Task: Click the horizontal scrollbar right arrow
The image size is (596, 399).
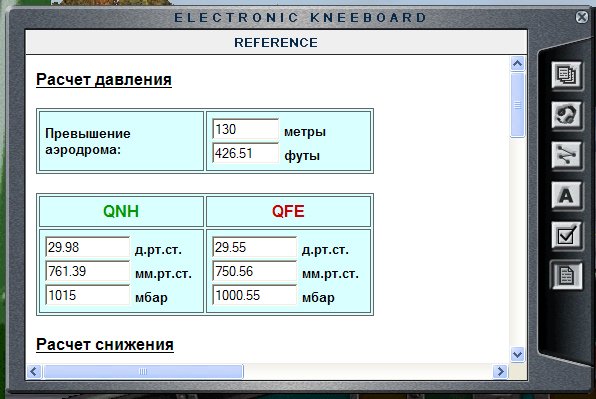Action: pos(500,371)
